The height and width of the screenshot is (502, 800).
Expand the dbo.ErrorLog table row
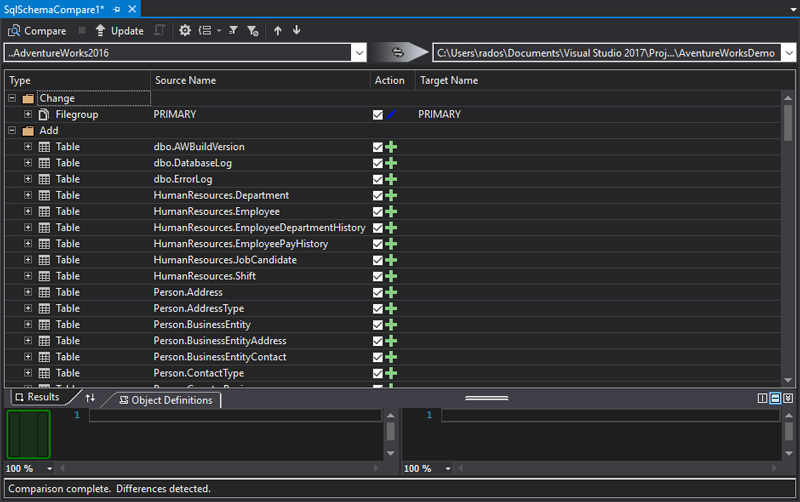pos(28,179)
